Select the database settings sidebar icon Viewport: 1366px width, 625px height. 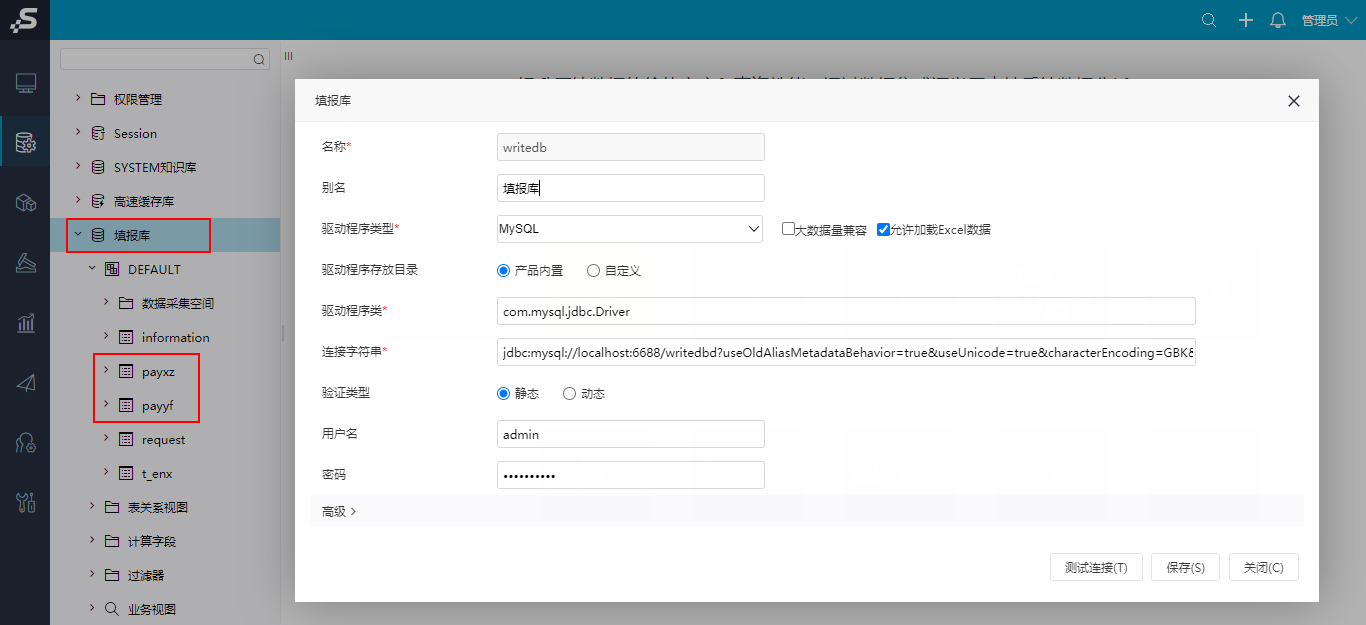tap(25, 145)
